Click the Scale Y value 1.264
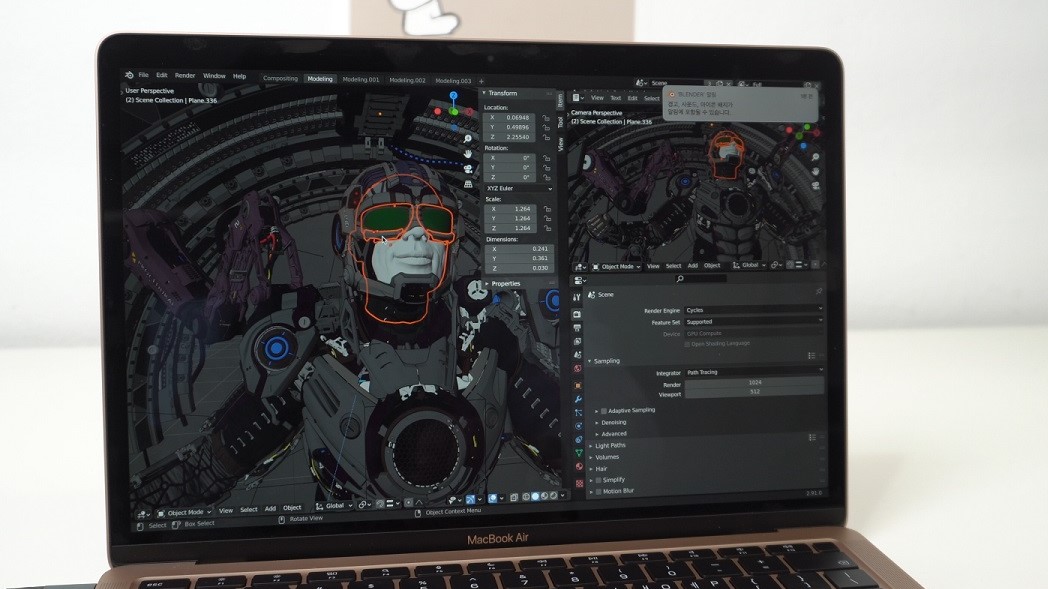 point(510,218)
